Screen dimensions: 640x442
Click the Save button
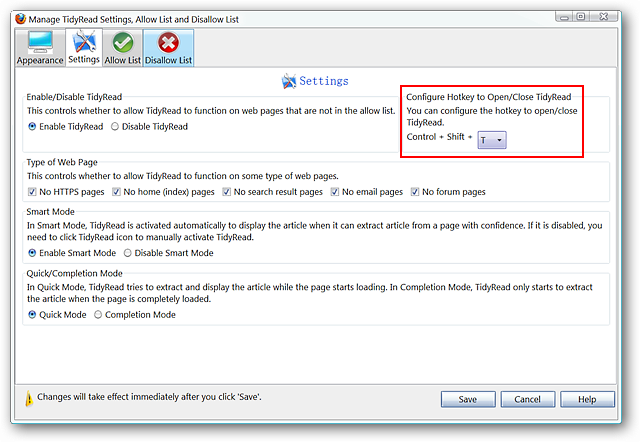point(468,399)
